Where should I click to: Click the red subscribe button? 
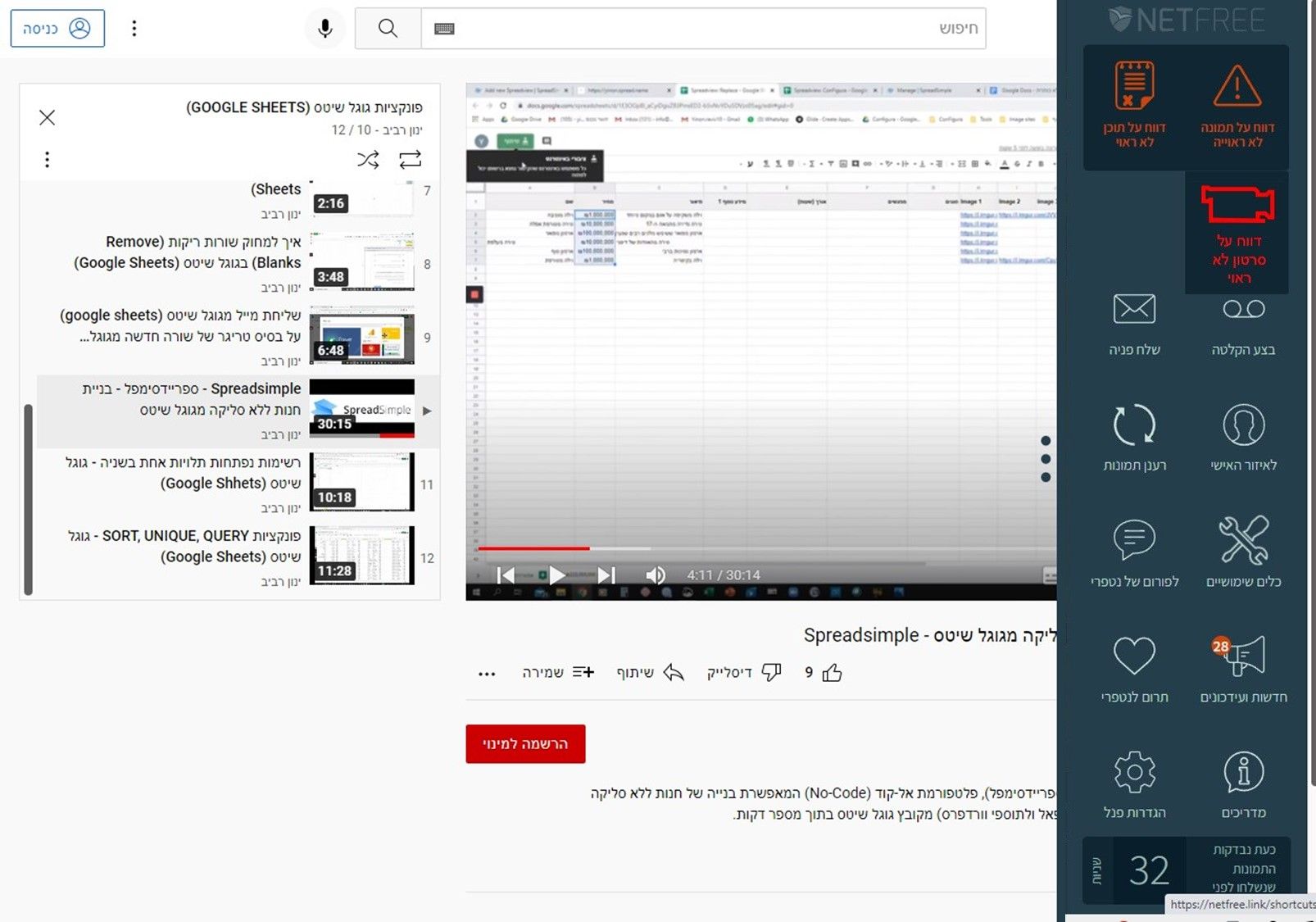click(525, 743)
